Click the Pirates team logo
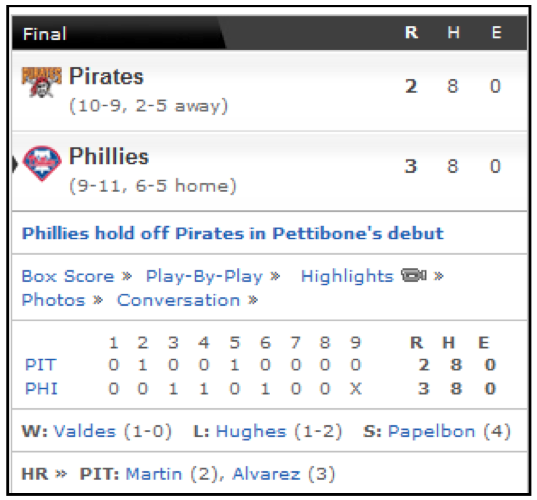The width and height of the screenshot is (537, 500). tap(41, 82)
